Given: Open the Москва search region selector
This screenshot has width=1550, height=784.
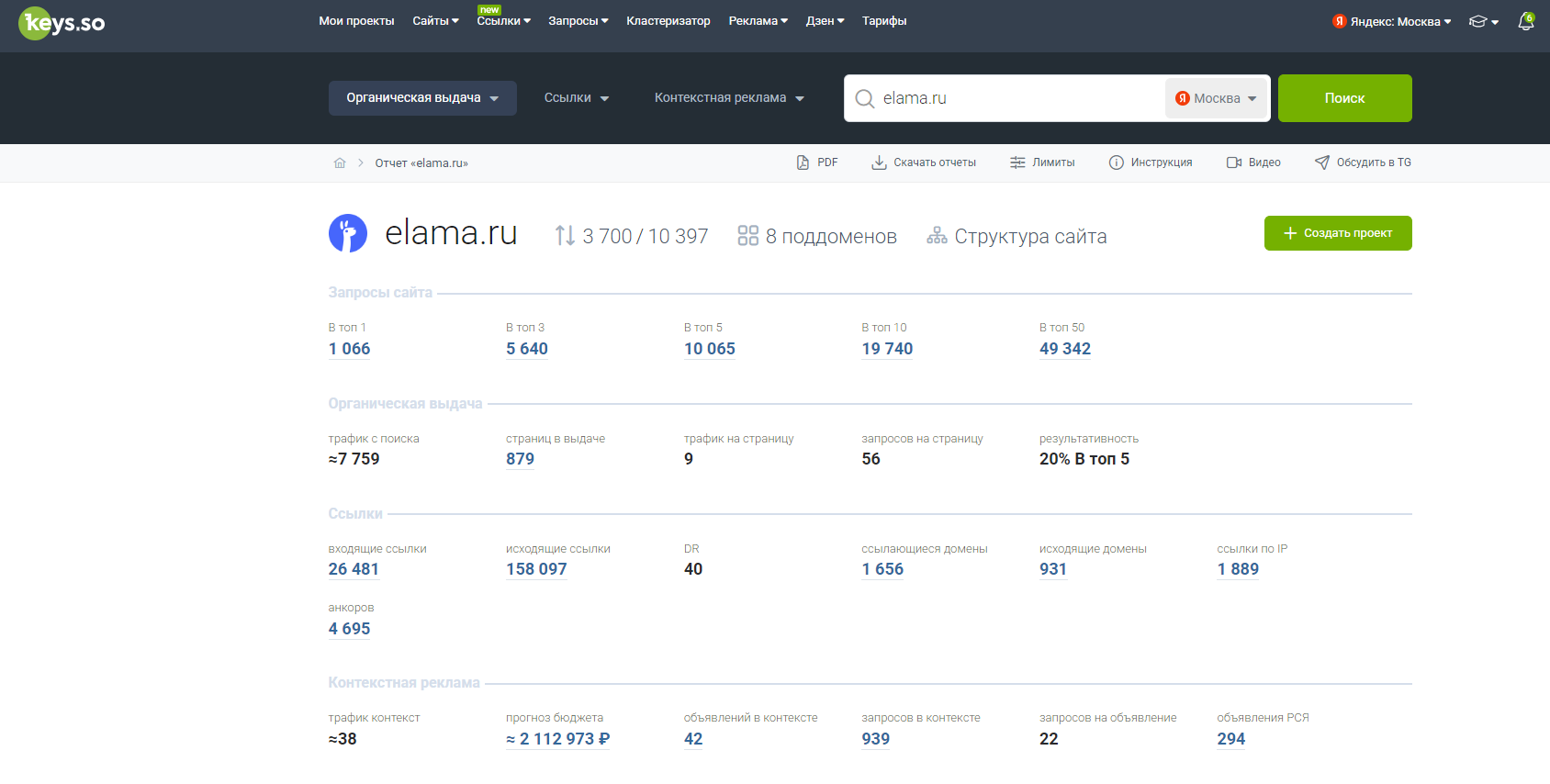Looking at the screenshot, I should point(1217,98).
